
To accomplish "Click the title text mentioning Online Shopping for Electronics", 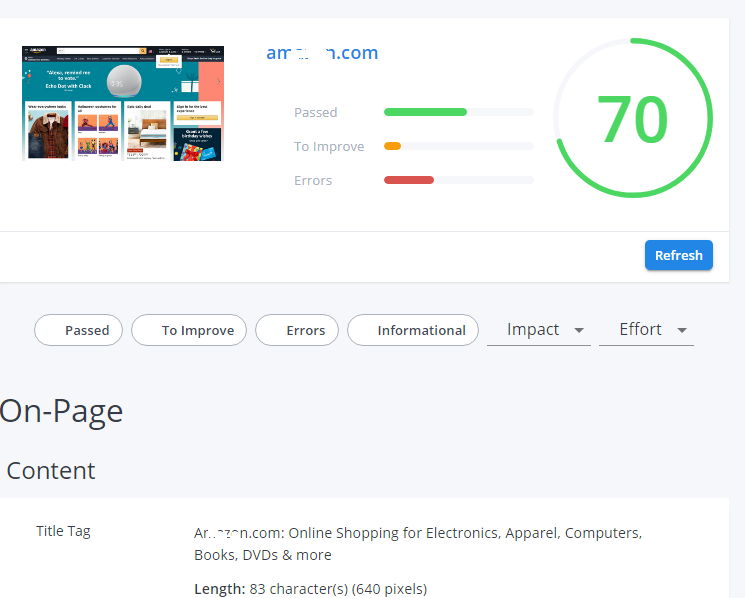I will (x=418, y=544).
